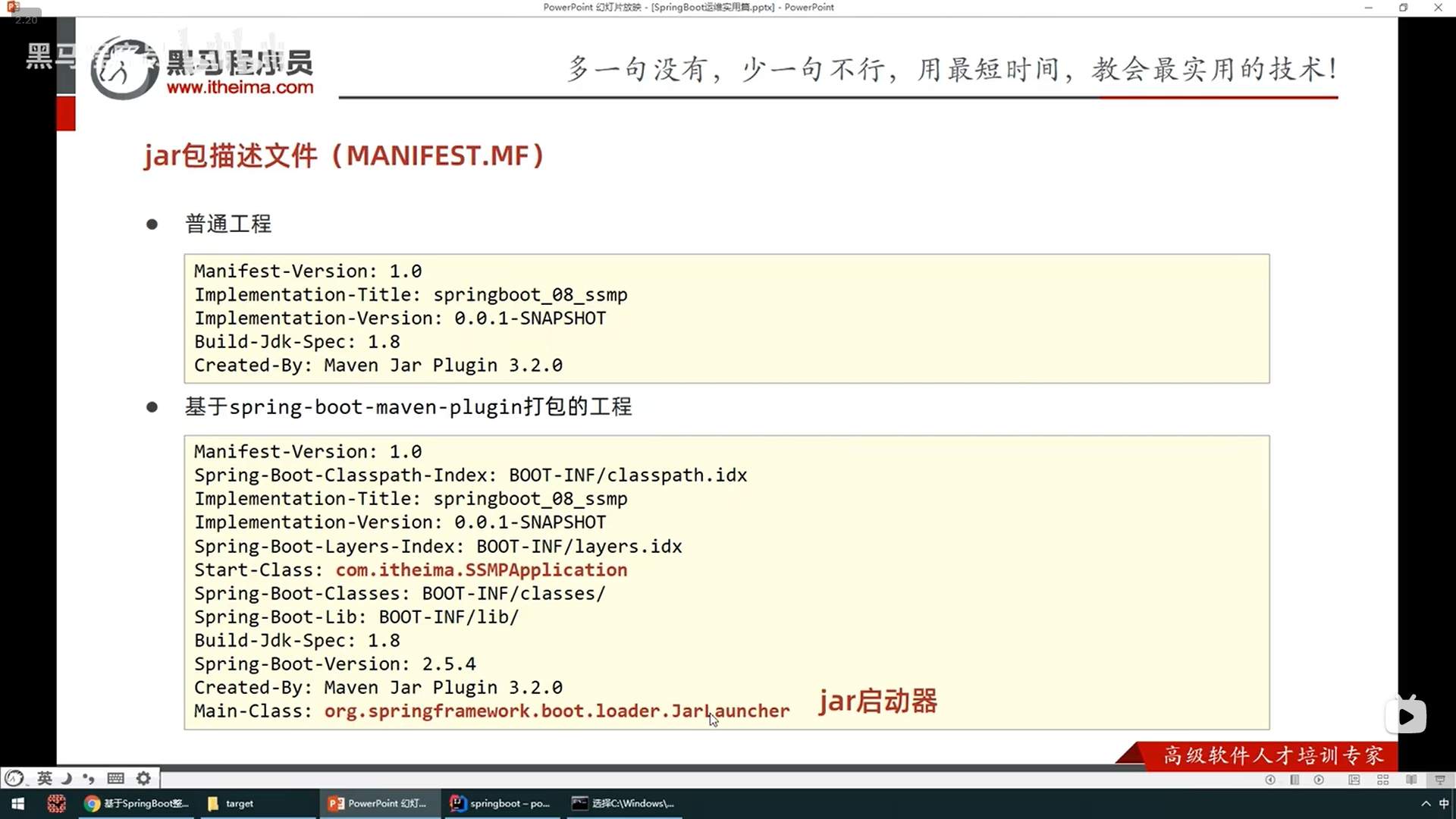Switch to Reading view icon
This screenshot has width=1456, height=819.
click(1411, 780)
